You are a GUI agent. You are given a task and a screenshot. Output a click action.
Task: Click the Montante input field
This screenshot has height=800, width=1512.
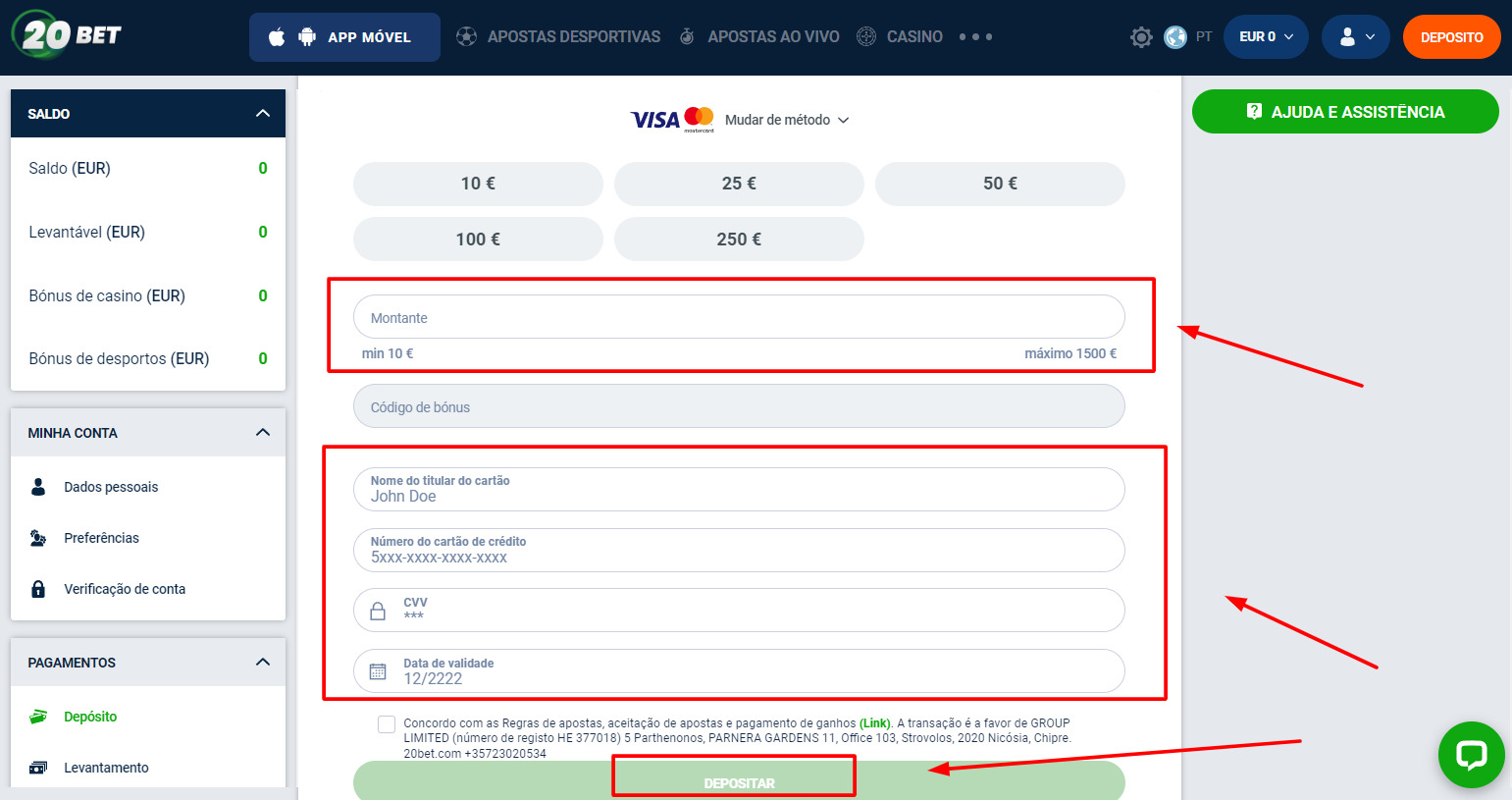pos(738,318)
